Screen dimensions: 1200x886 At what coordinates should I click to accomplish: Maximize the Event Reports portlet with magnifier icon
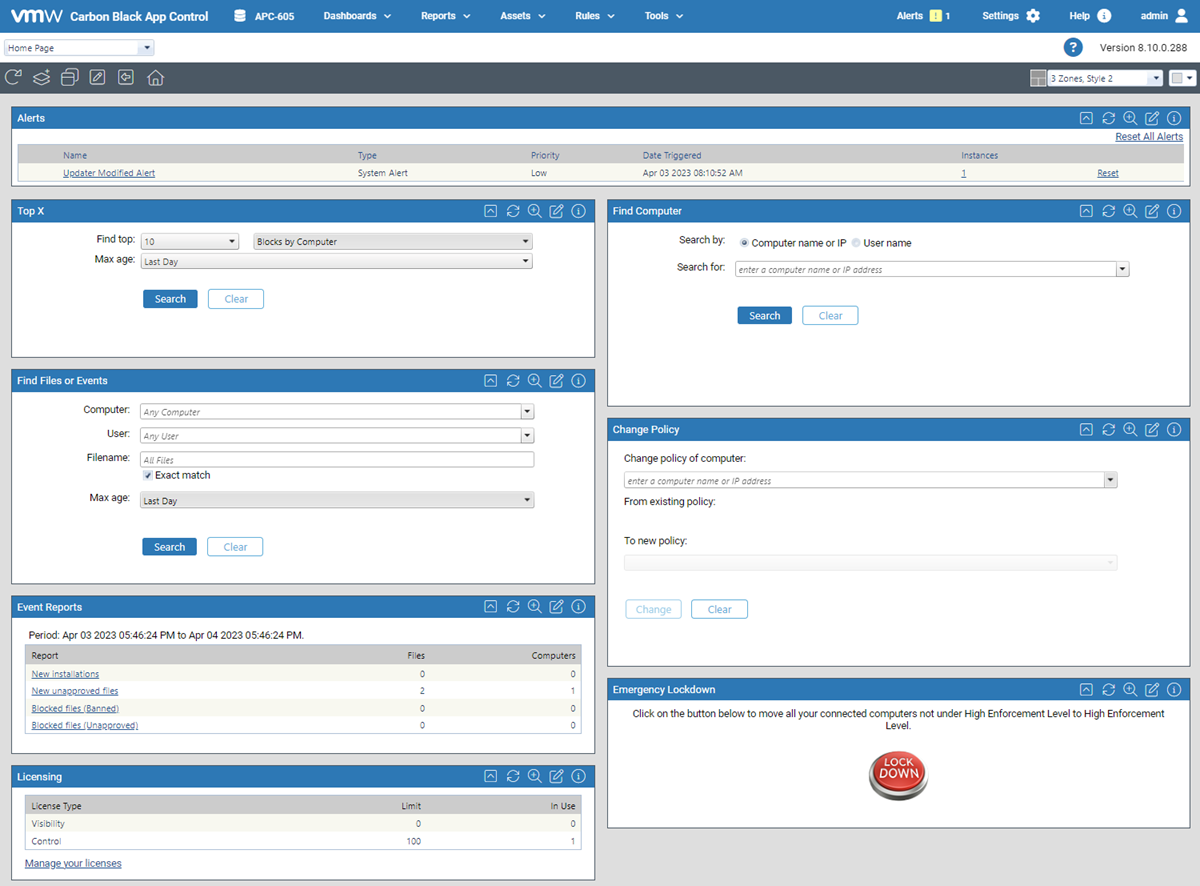pyautogui.click(x=535, y=606)
